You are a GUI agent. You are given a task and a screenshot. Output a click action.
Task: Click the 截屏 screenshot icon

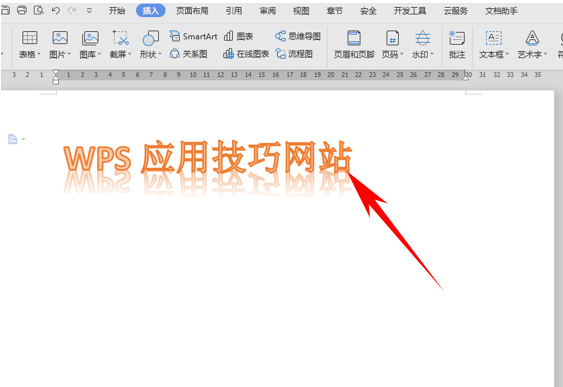click(120, 38)
